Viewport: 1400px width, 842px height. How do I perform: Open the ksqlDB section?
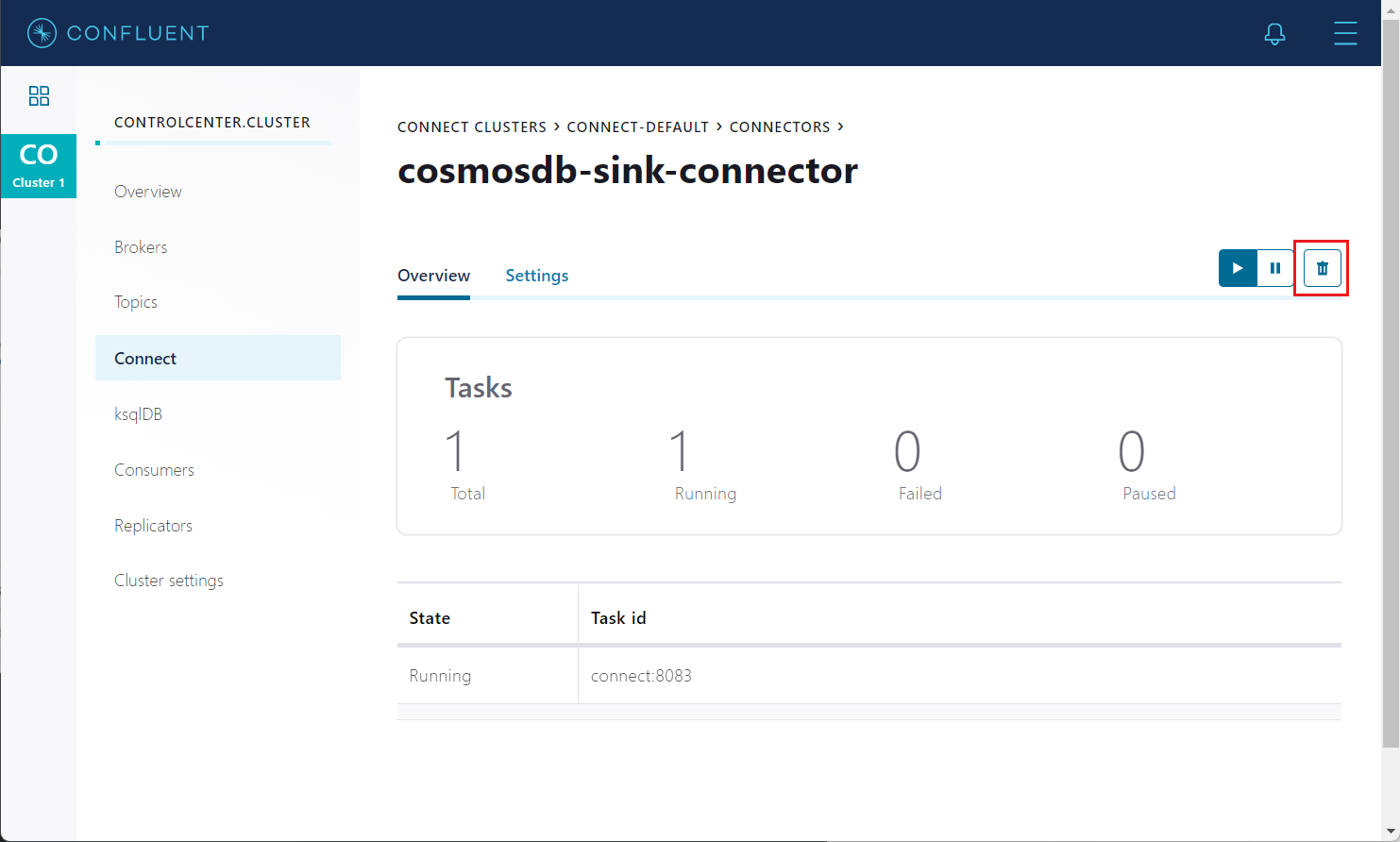tap(138, 414)
